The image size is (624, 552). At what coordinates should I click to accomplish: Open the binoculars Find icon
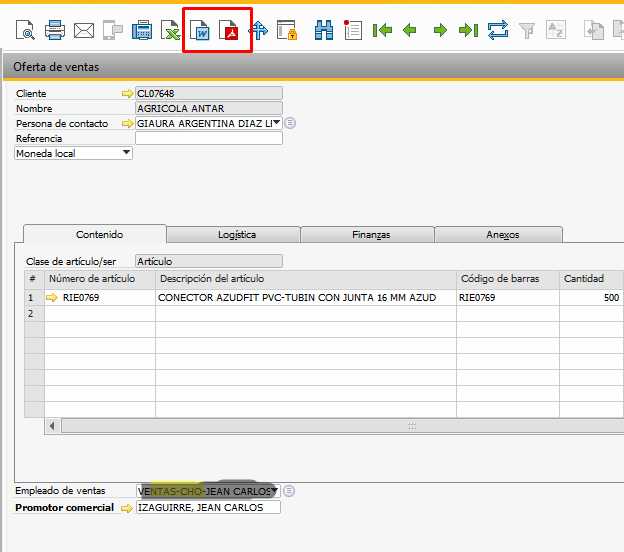(x=324, y=31)
